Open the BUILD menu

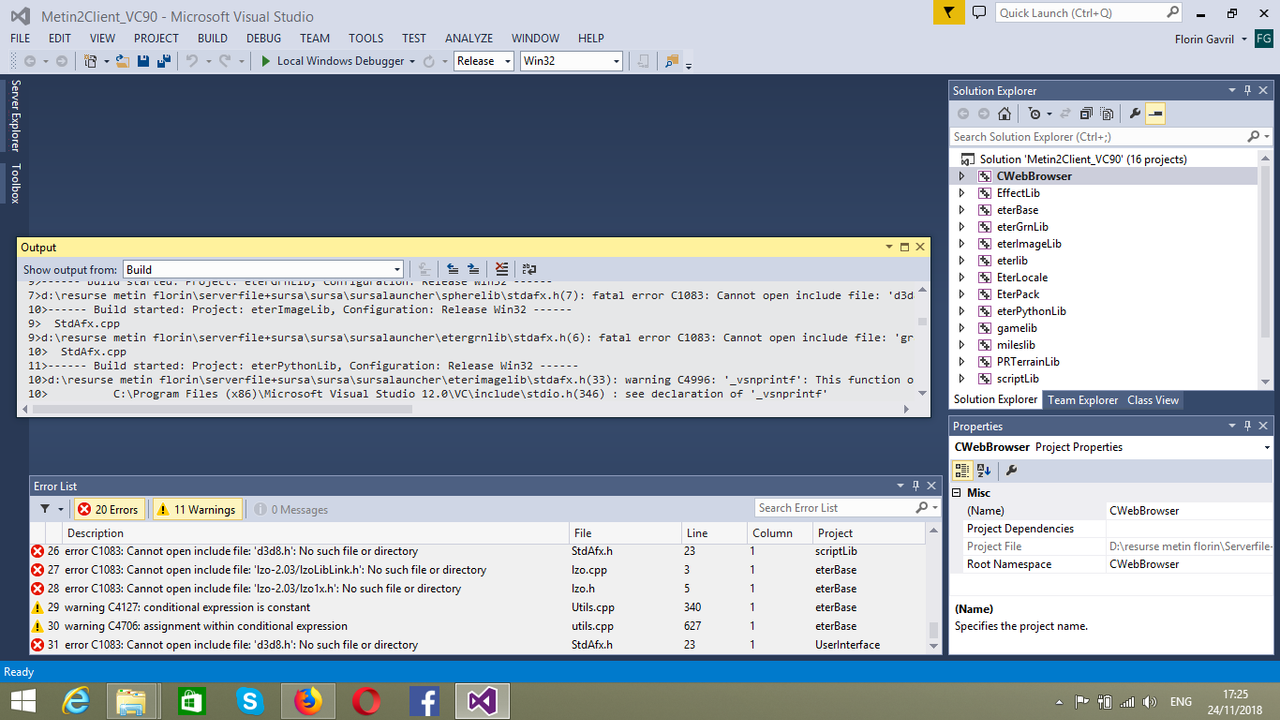pos(212,38)
